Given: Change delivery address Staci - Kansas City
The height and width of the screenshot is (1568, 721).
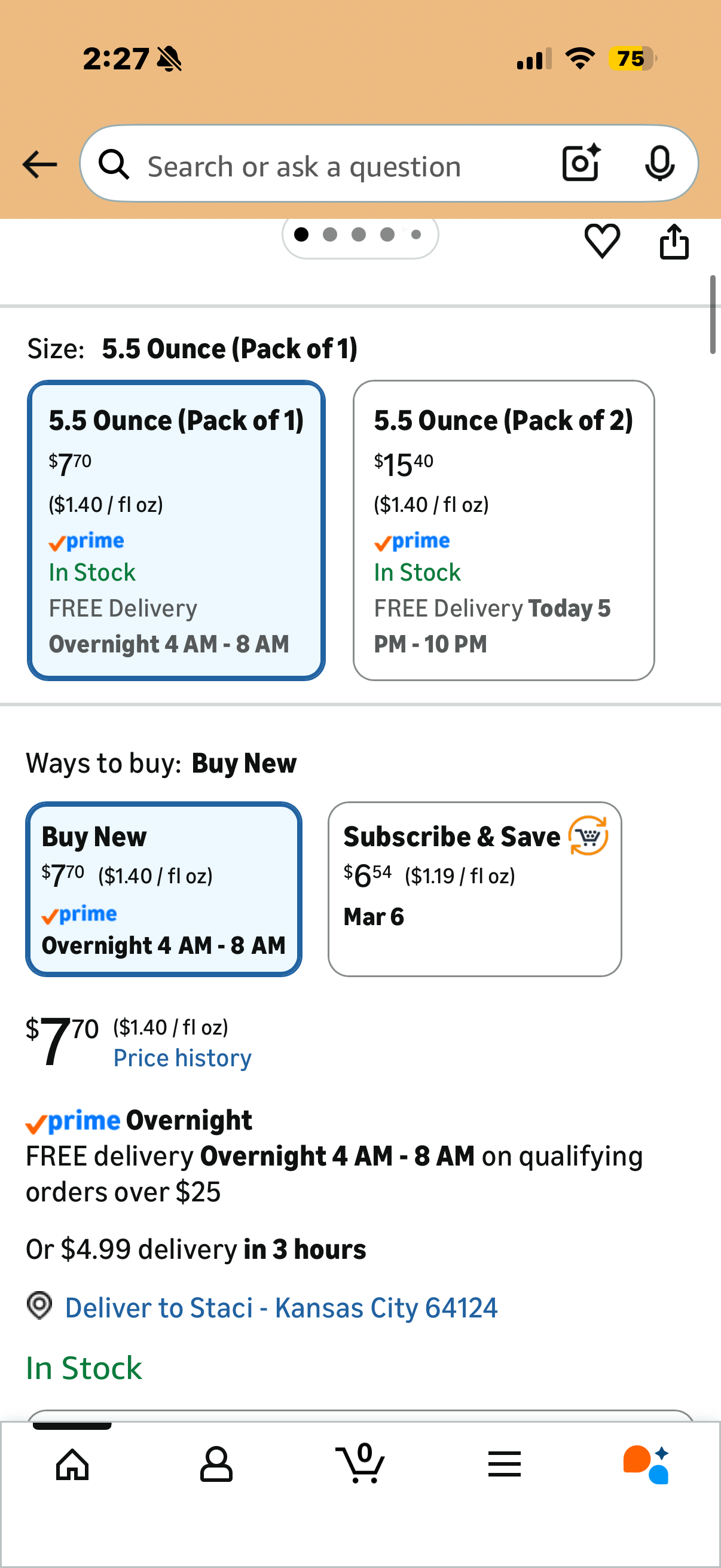Looking at the screenshot, I should [x=281, y=1307].
